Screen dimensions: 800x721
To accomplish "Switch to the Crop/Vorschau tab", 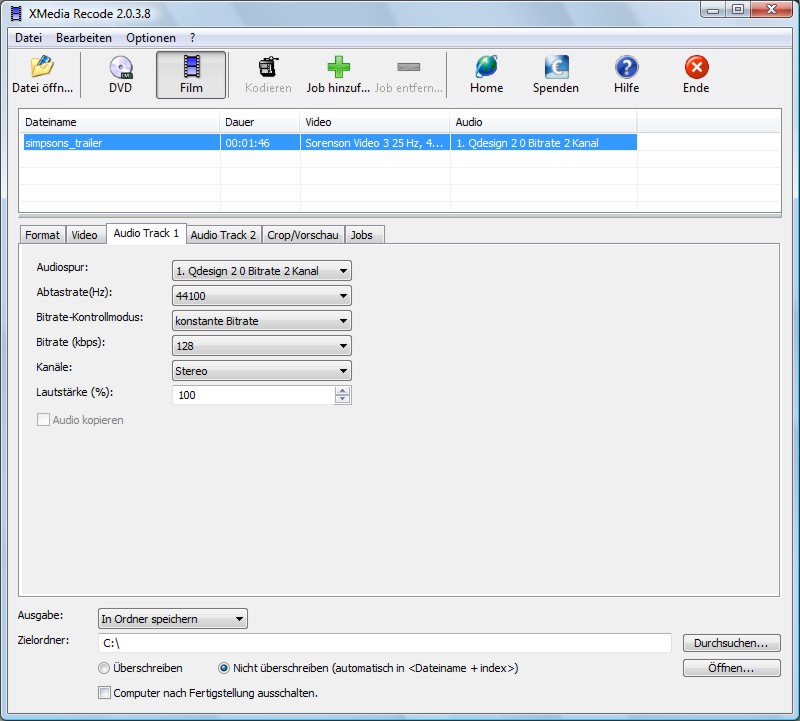I will click(x=302, y=235).
